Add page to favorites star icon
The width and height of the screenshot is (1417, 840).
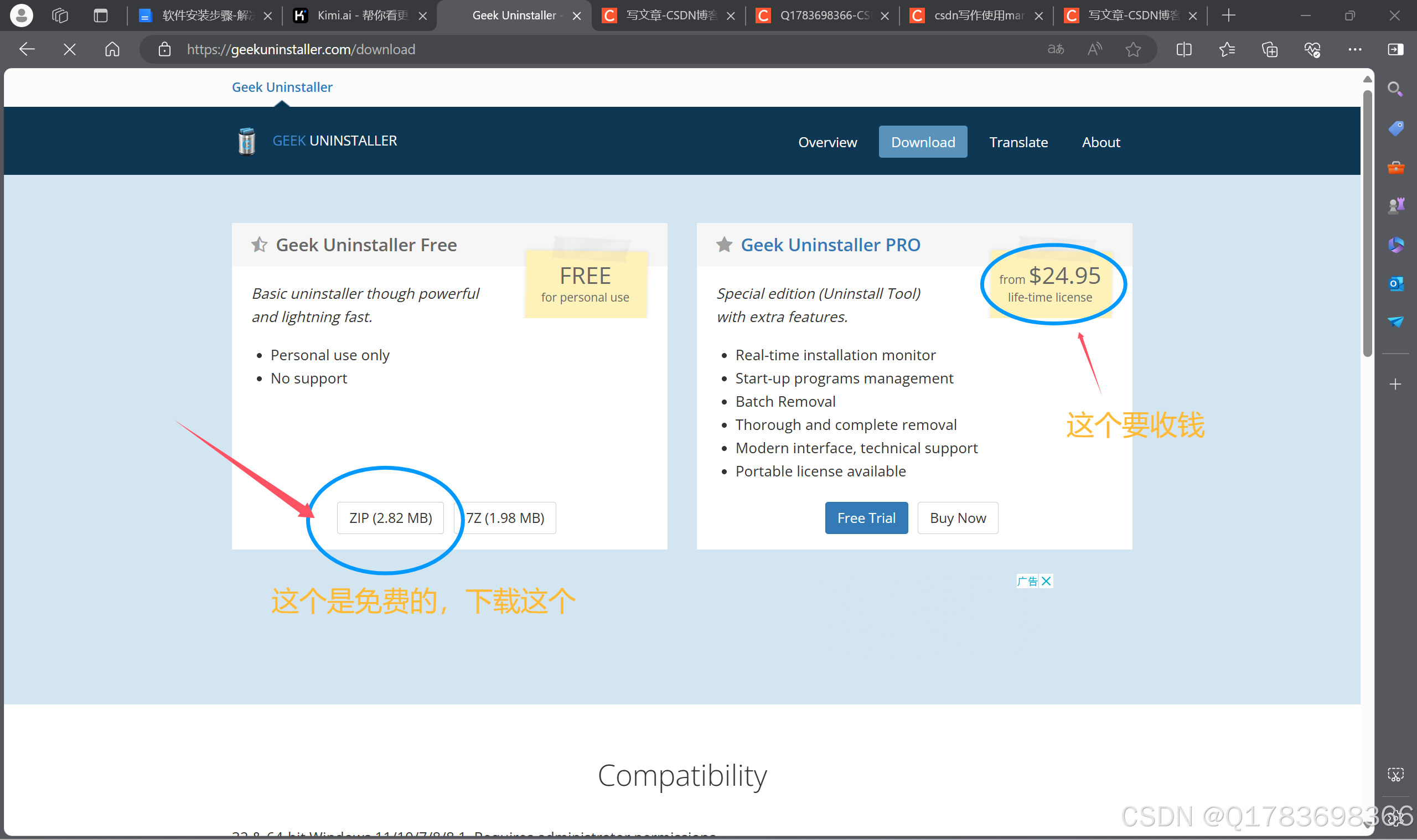coord(1133,49)
